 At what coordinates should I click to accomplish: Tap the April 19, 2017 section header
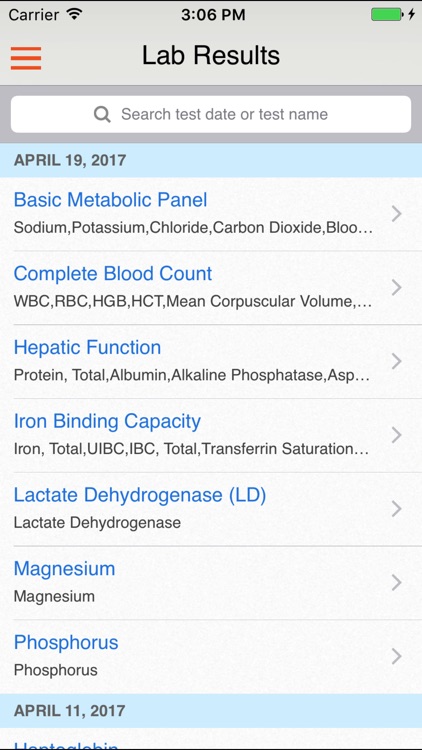[x=211, y=160]
